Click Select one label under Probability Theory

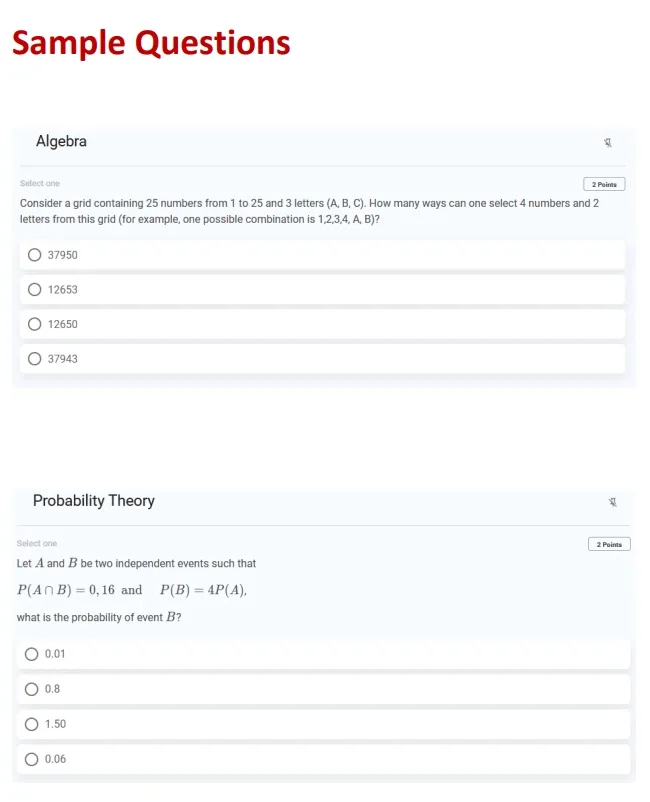pyautogui.click(x=37, y=543)
